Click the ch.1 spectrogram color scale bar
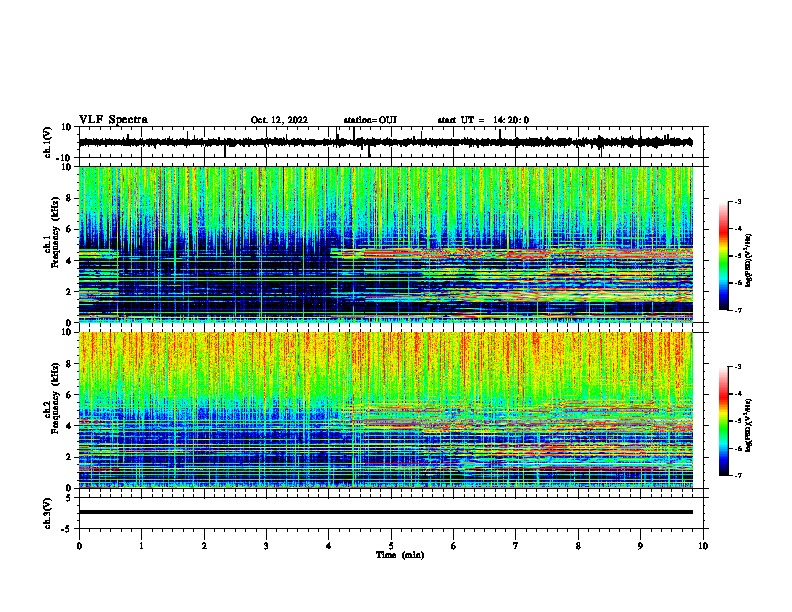Image resolution: width=792 pixels, height=612 pixels. click(724, 256)
